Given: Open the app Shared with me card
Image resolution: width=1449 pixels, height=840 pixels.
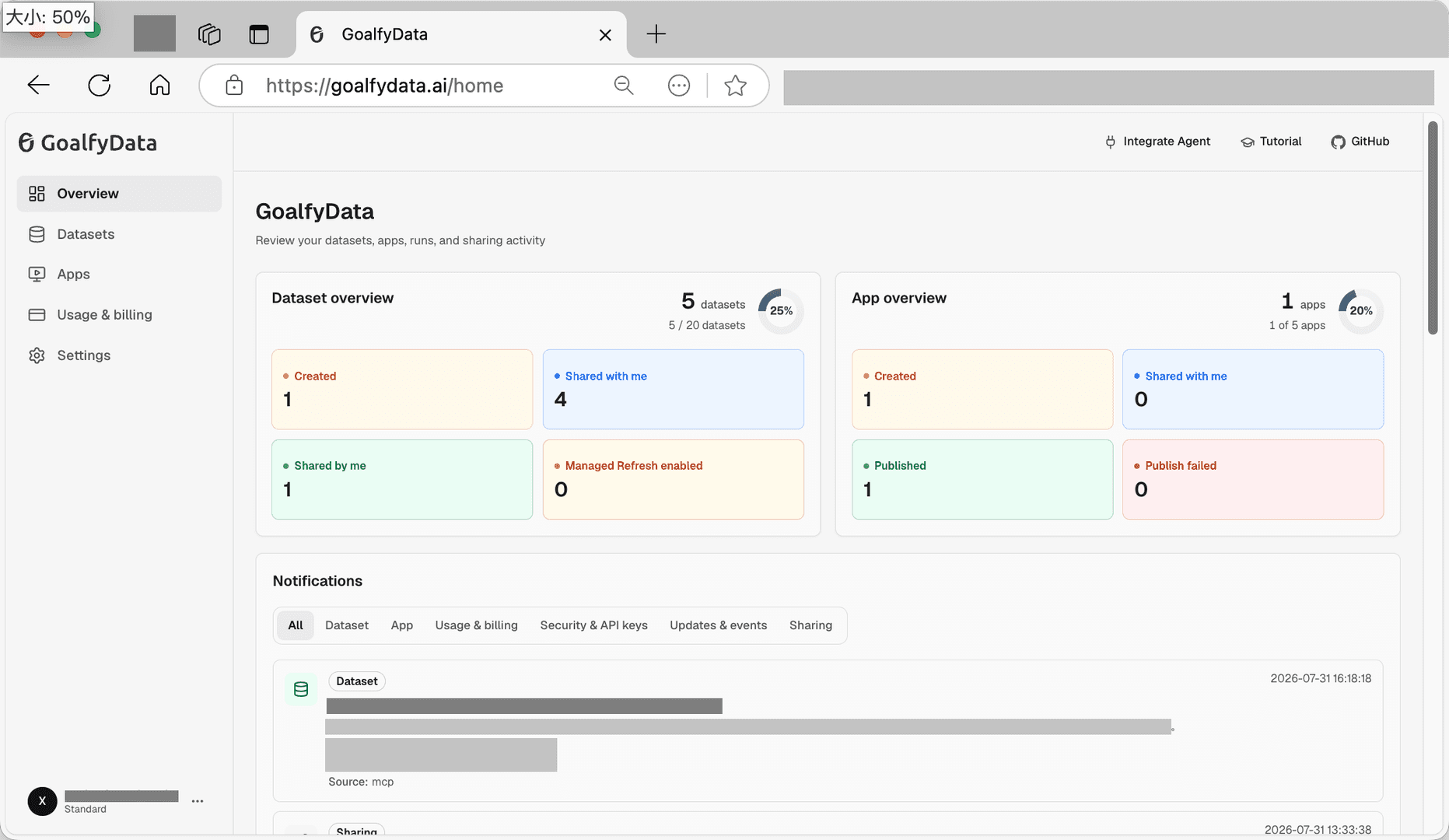Looking at the screenshot, I should pyautogui.click(x=1253, y=389).
